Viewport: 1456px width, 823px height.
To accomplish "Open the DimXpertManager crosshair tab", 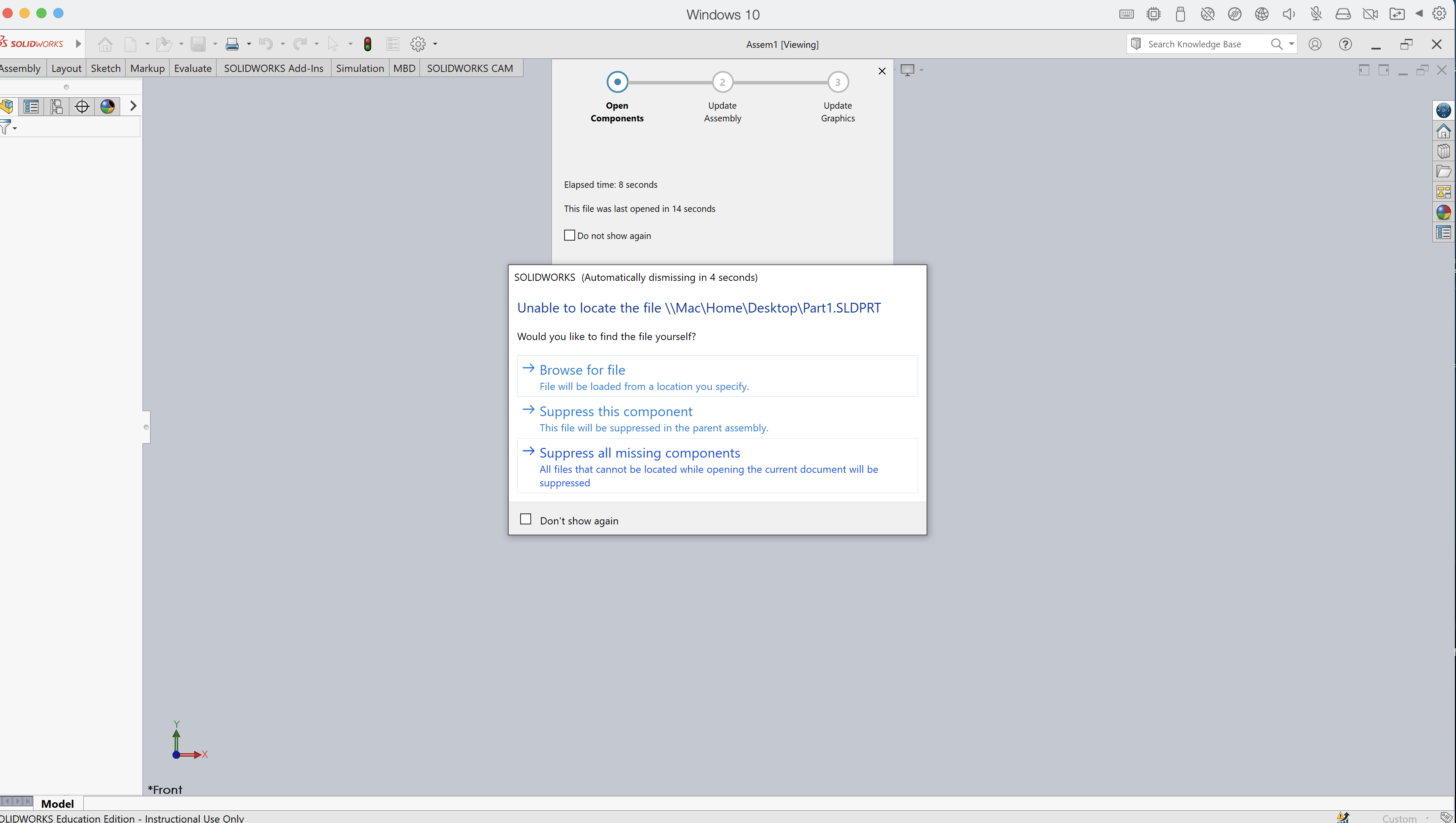I will point(82,106).
